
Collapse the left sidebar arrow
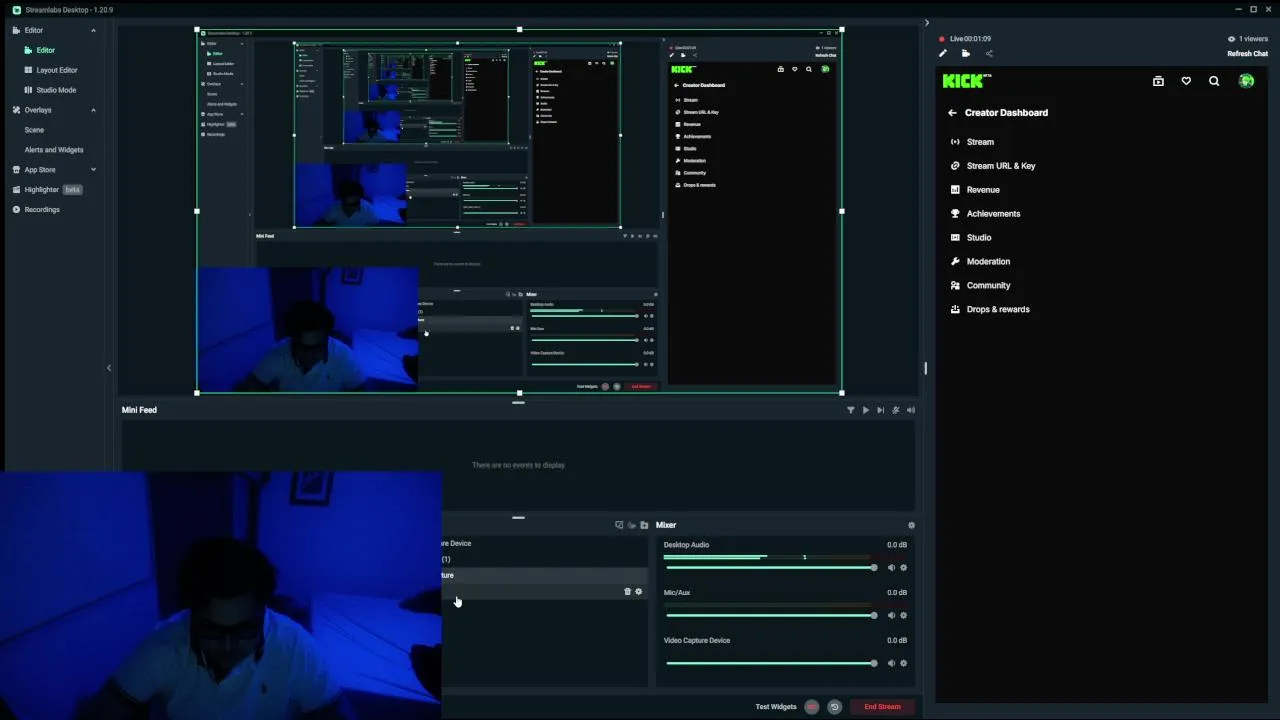pos(109,368)
